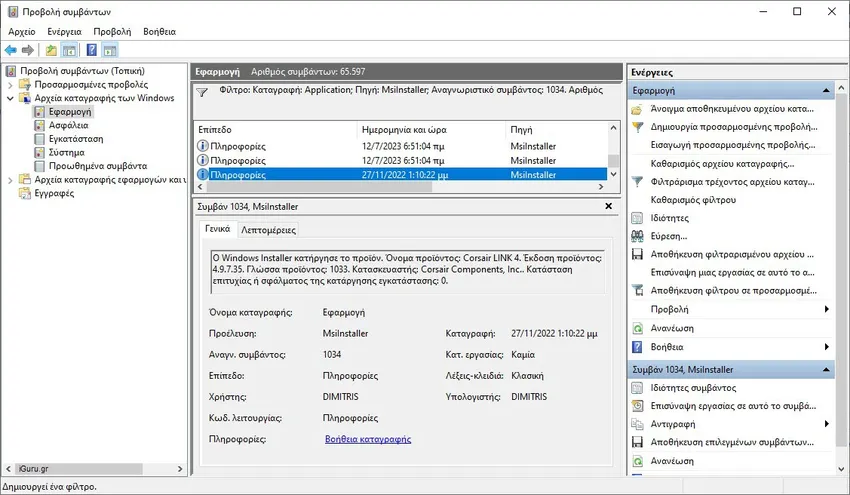850x495 pixels.
Task: Open the Ενέργεια menu
Action: pos(65,31)
